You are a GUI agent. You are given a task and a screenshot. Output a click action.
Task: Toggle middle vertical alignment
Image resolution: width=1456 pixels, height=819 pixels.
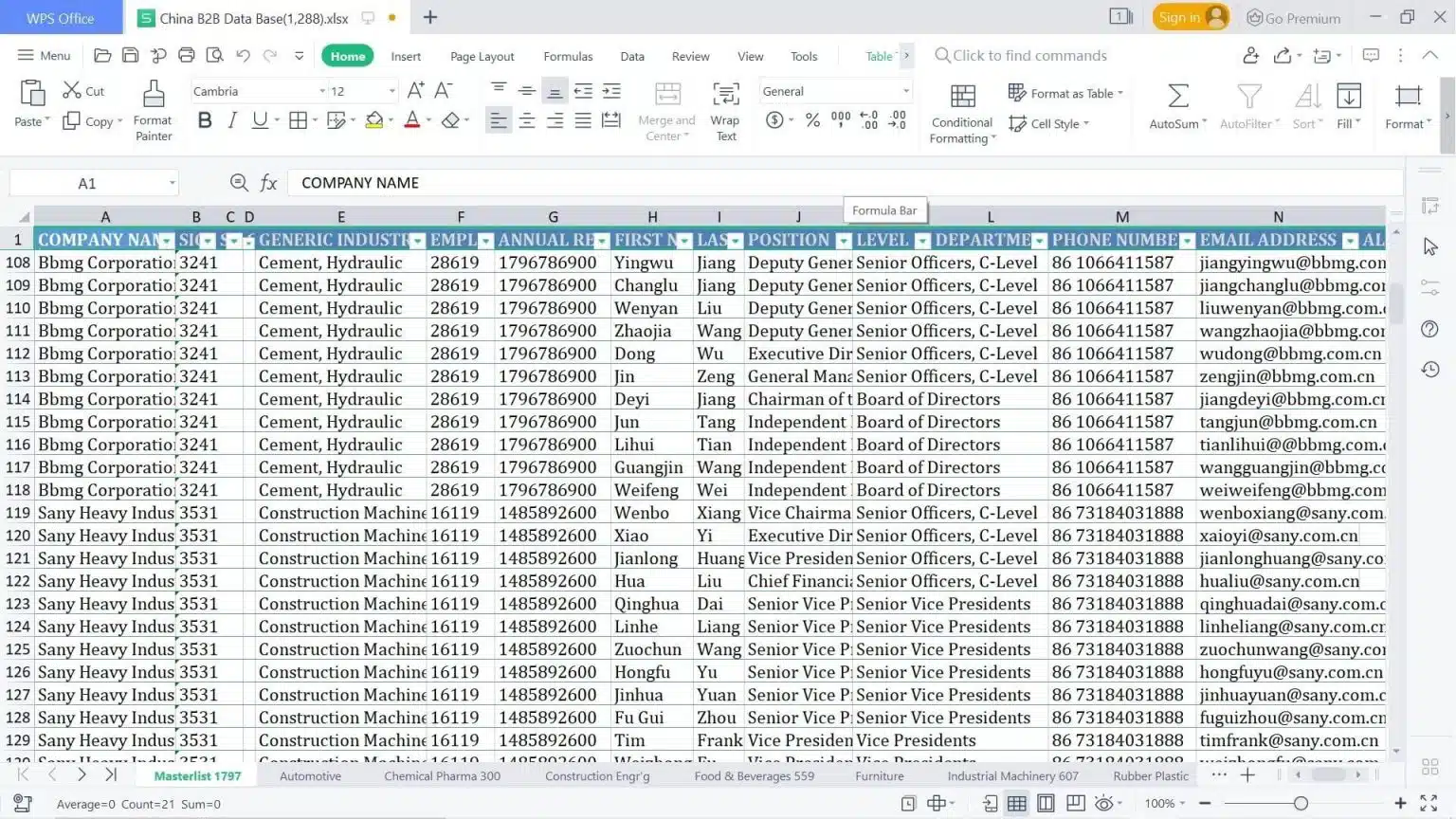tap(526, 91)
